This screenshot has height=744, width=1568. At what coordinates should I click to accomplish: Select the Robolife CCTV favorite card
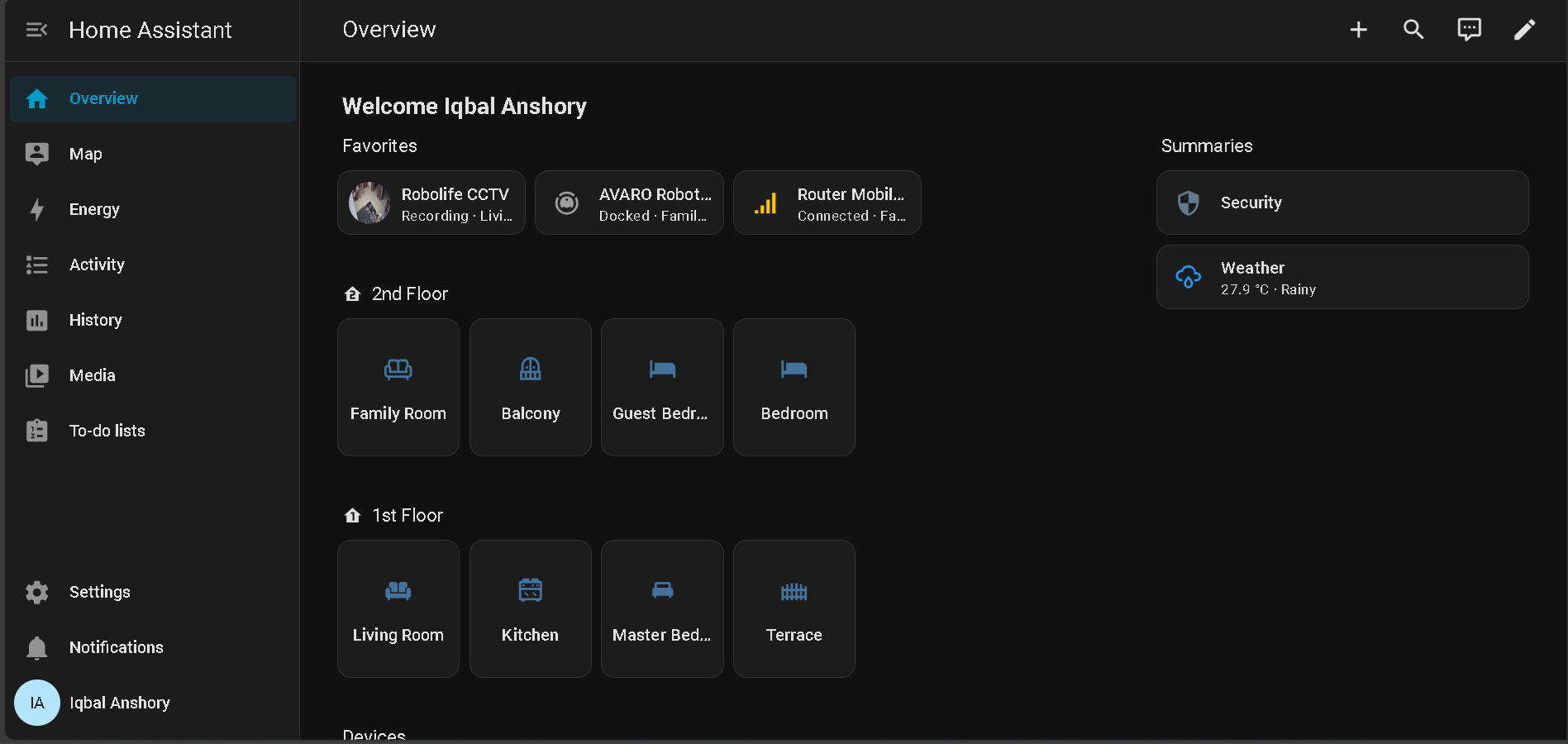[431, 203]
